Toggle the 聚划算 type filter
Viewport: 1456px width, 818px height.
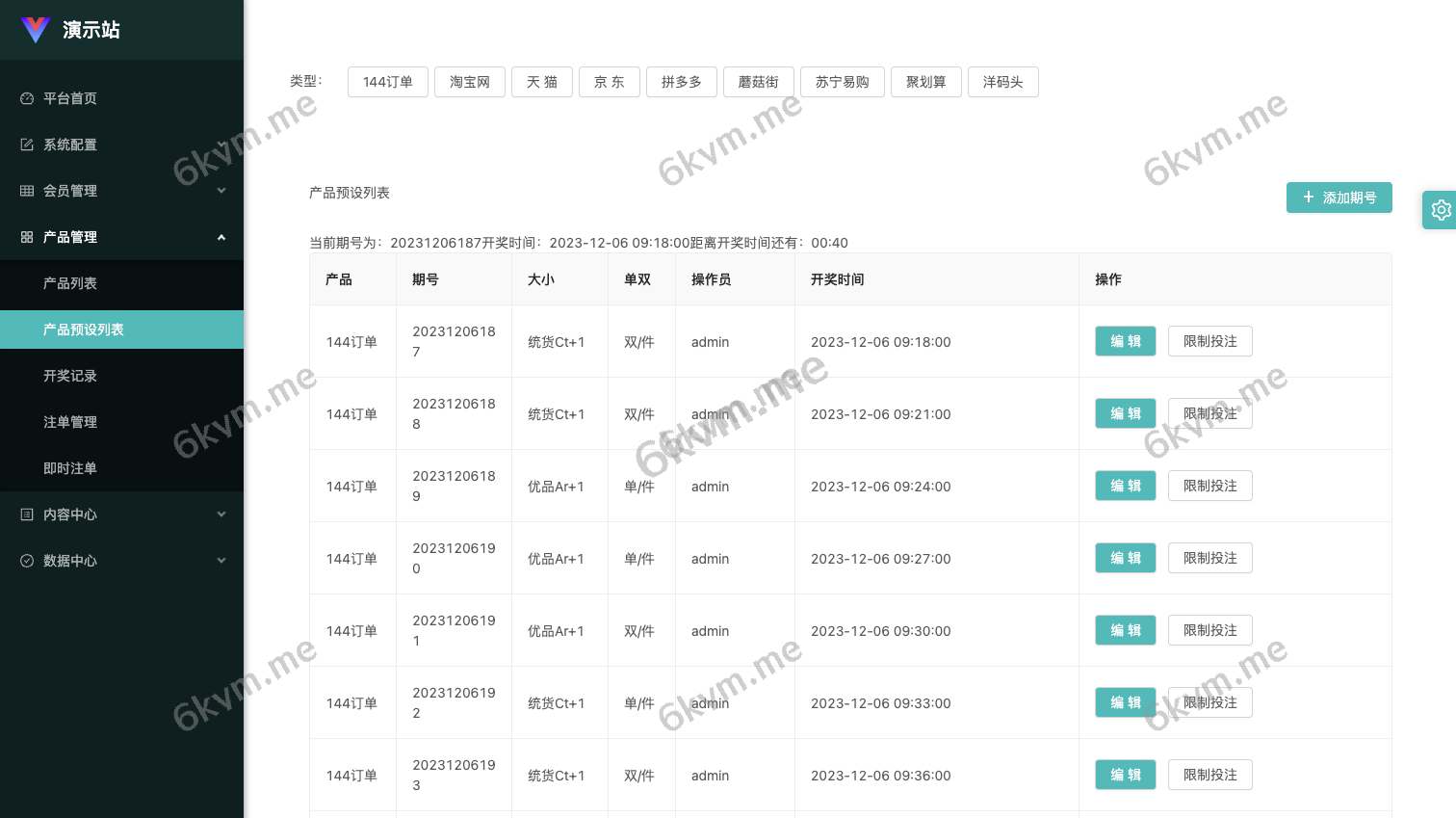click(925, 82)
